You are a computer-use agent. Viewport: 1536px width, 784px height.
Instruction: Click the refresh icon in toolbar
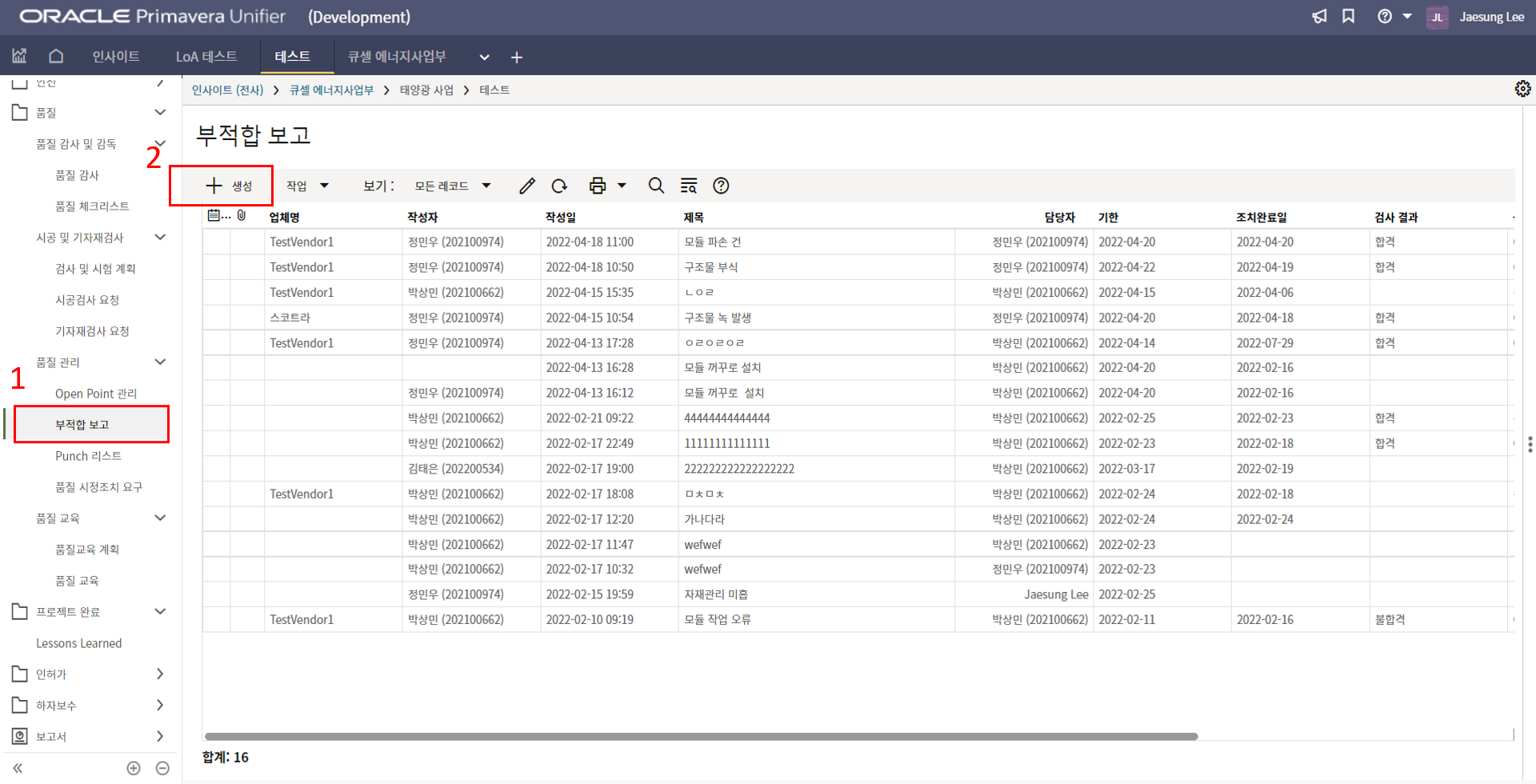(559, 186)
